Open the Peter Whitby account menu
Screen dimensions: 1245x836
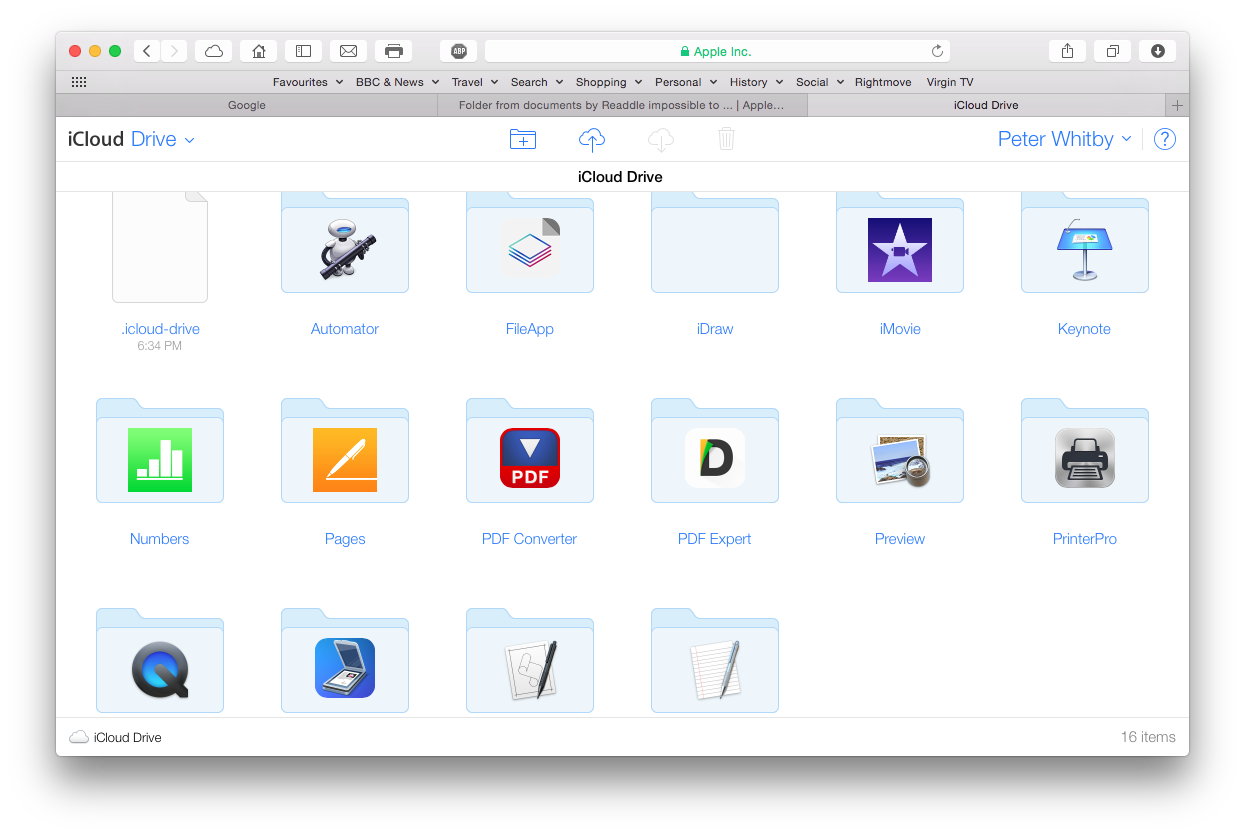1064,139
